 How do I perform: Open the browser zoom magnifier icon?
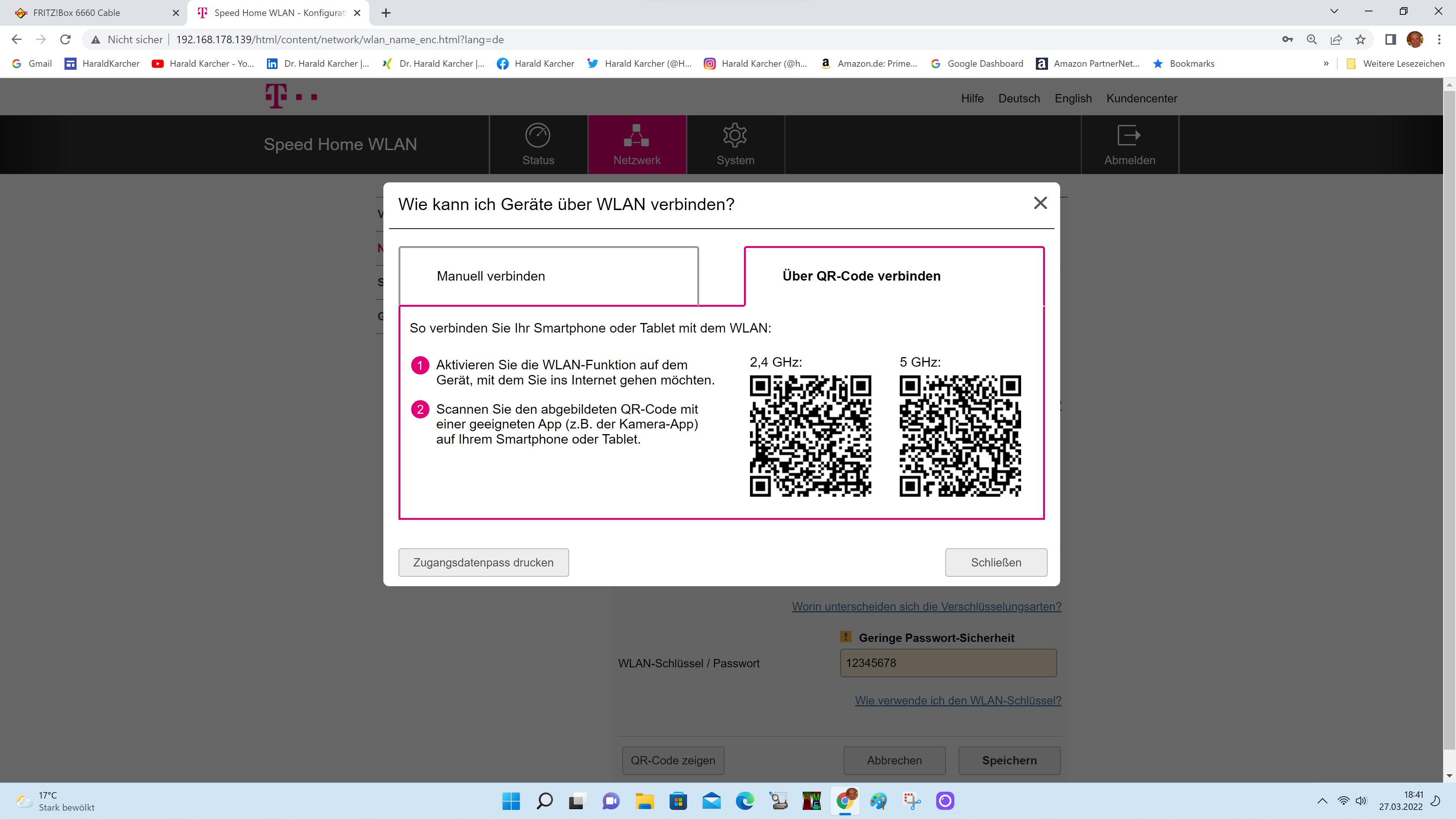[1312, 39]
